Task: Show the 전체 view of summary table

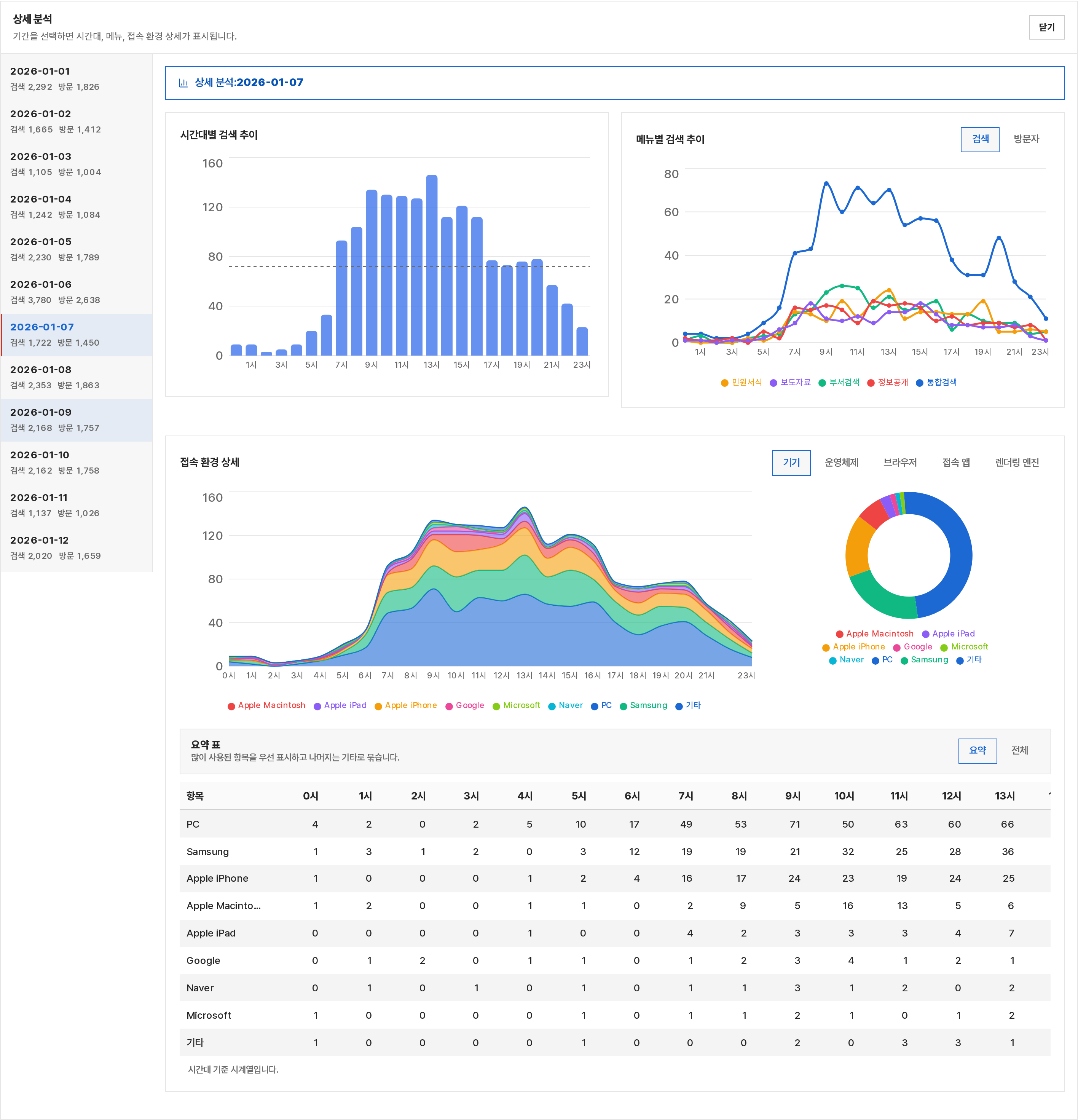Action: pyautogui.click(x=1020, y=751)
